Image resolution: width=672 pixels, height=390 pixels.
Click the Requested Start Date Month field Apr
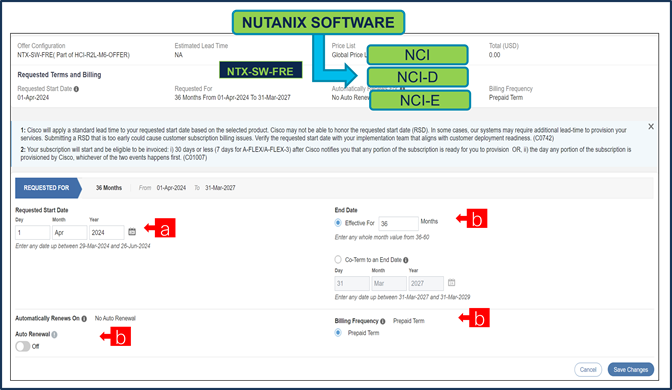click(x=69, y=233)
